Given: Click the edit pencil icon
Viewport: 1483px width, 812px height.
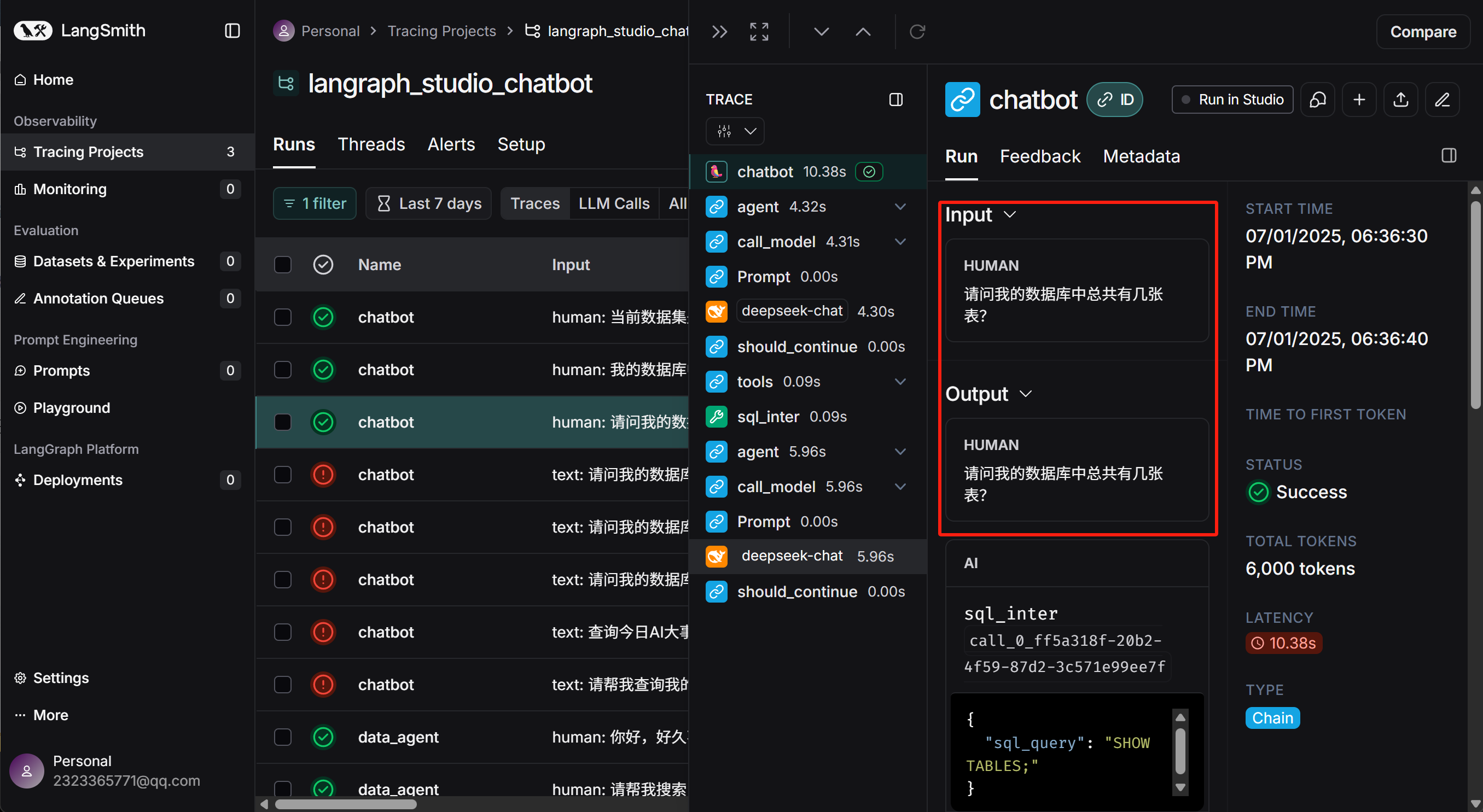Looking at the screenshot, I should pyautogui.click(x=1442, y=100).
